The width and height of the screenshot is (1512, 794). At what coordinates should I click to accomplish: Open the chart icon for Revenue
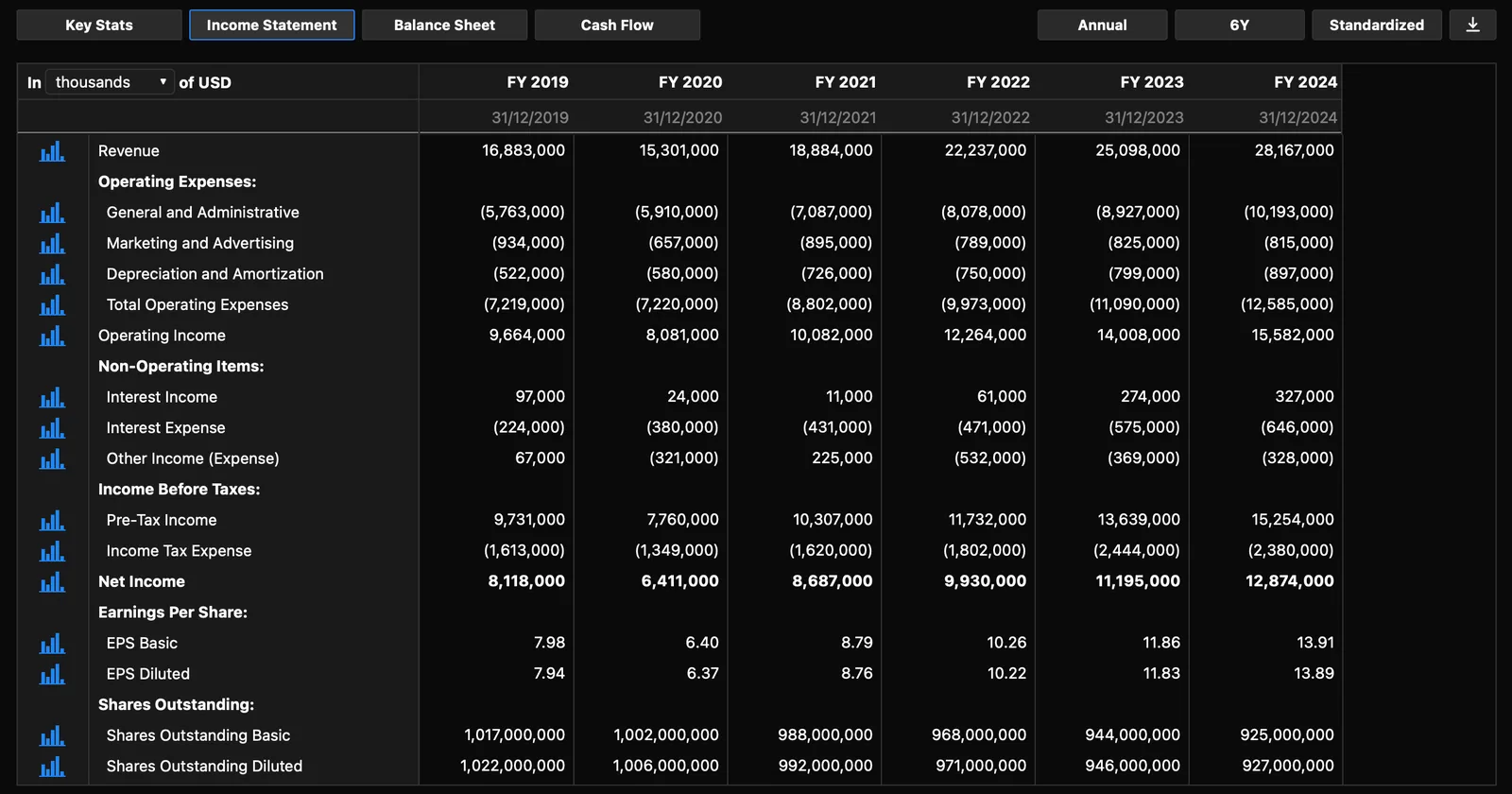coord(52,151)
